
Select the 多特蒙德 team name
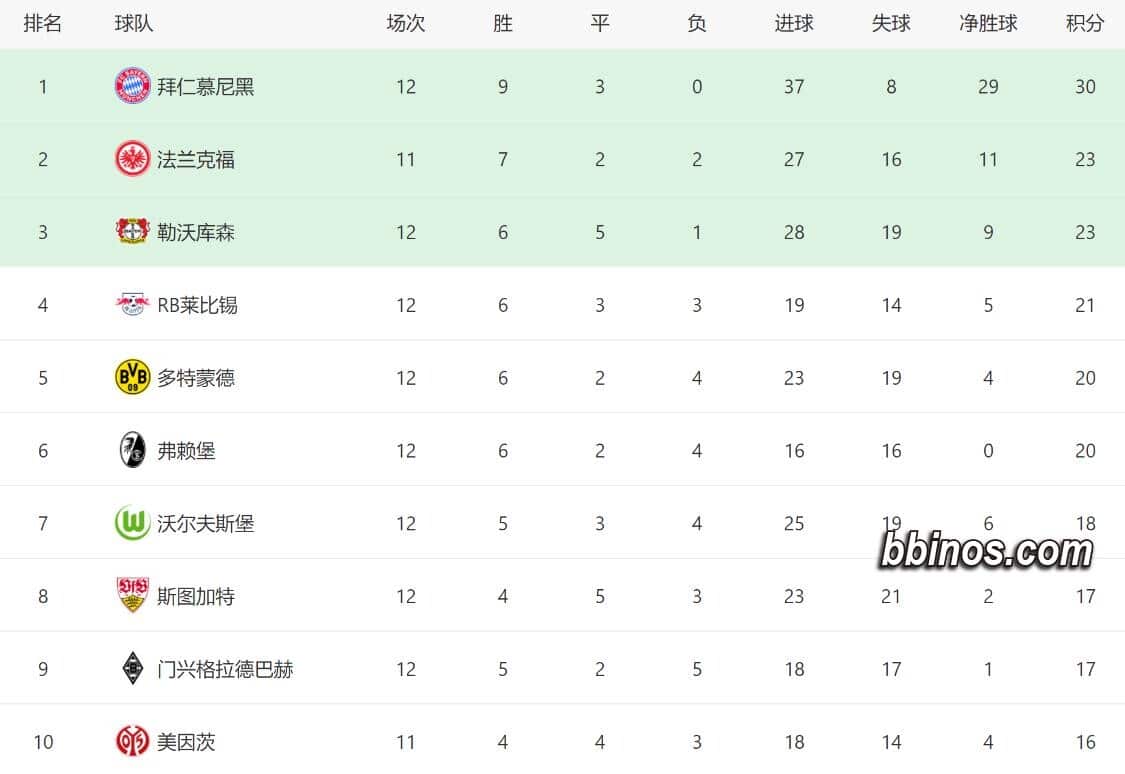point(196,378)
